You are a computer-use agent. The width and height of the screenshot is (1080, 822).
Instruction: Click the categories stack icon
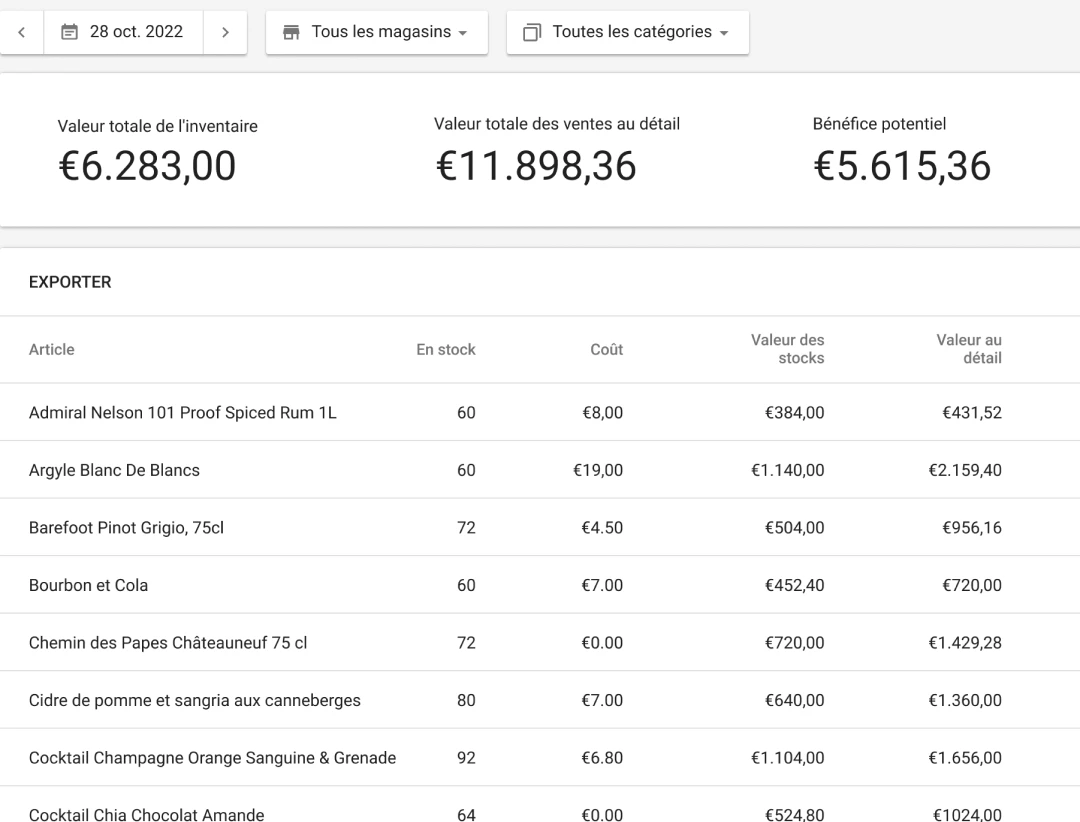click(x=532, y=32)
